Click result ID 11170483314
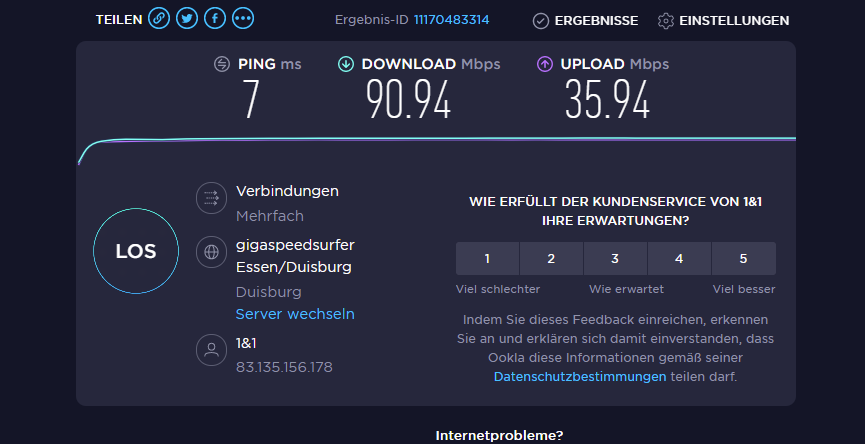 (x=452, y=20)
